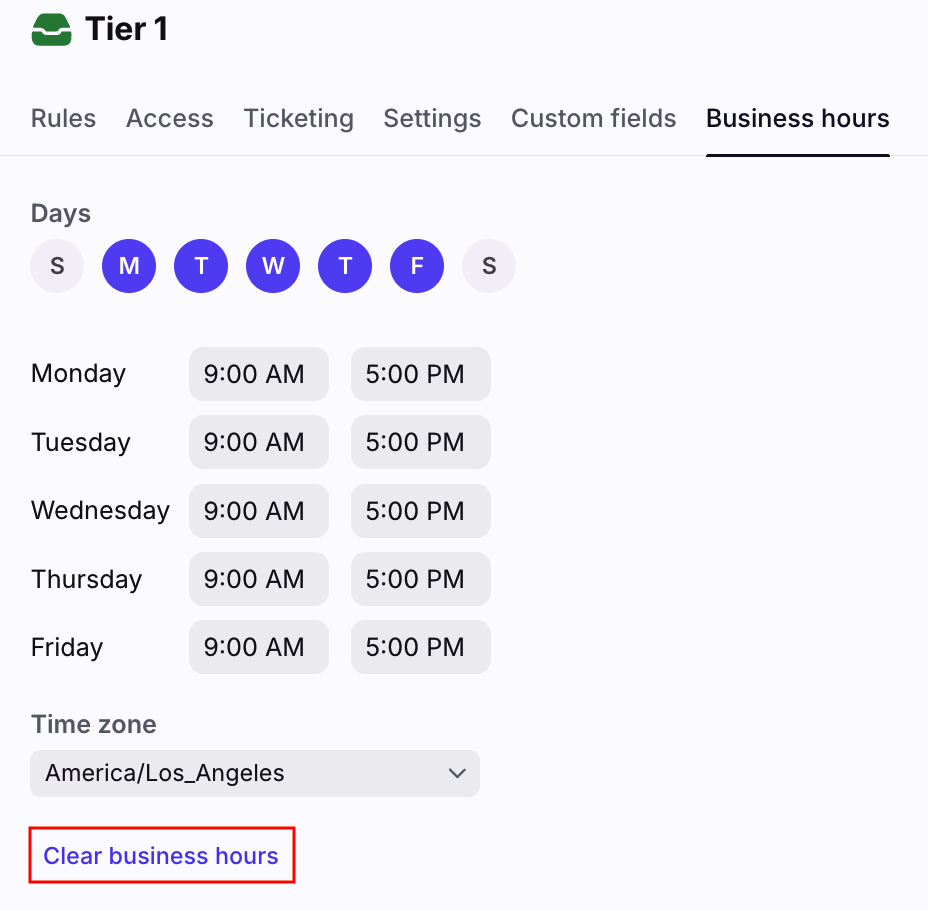Open Monday start time 9:00 AM
This screenshot has height=910, width=928.
pyautogui.click(x=258, y=374)
